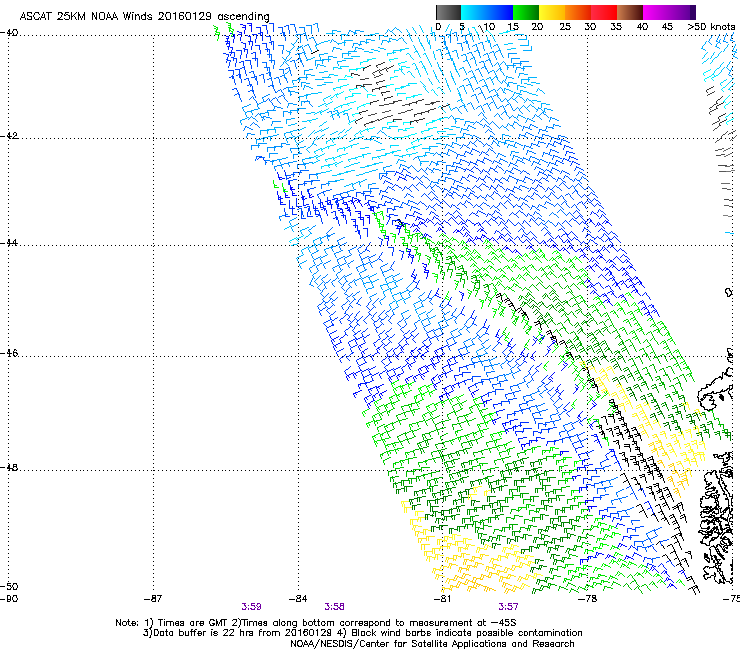Click the cyan-blue 5-15 knots legend segment
Image resolution: width=740 pixels, height=650 pixels.
tap(487, 12)
